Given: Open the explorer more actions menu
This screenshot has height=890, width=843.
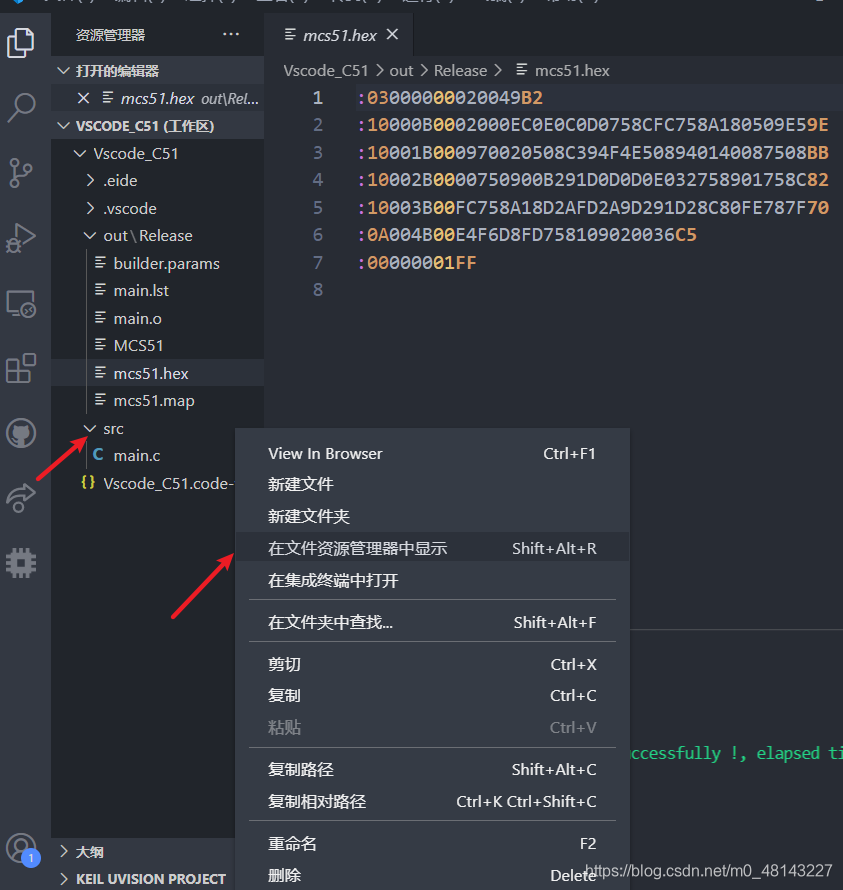Looking at the screenshot, I should point(230,35).
